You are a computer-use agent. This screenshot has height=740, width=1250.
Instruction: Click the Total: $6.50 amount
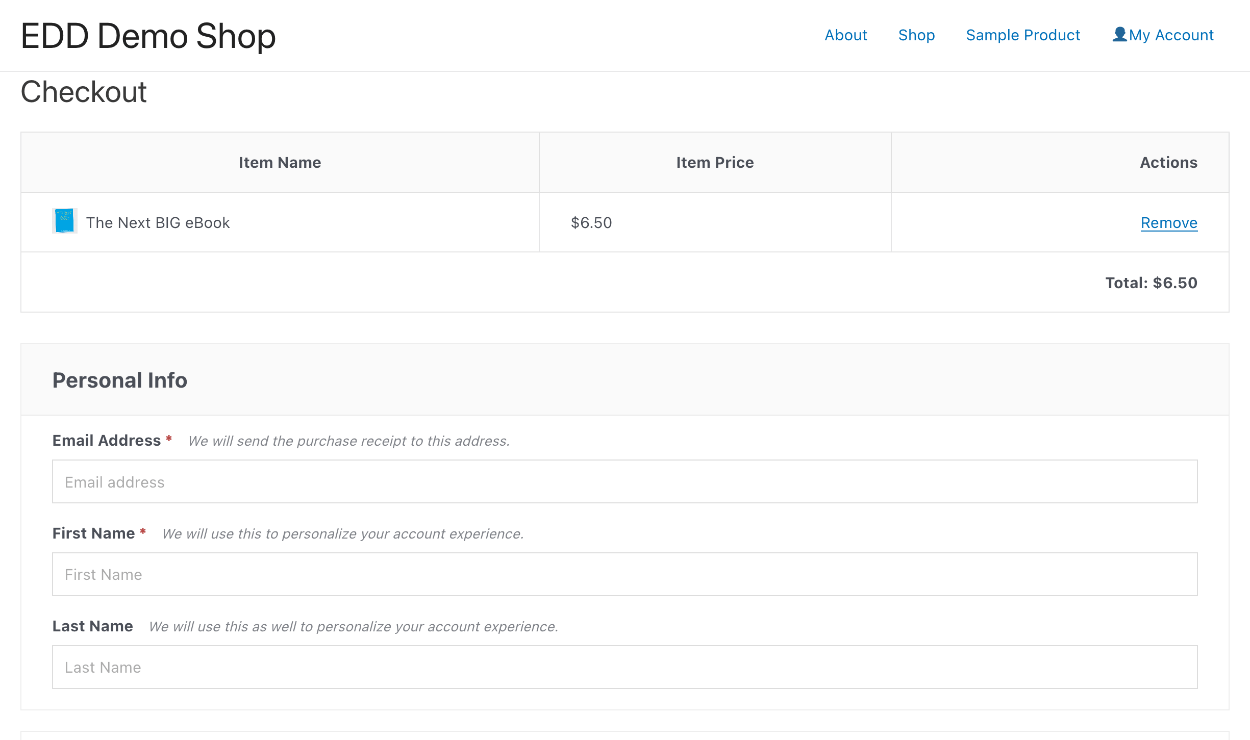[x=1151, y=282]
